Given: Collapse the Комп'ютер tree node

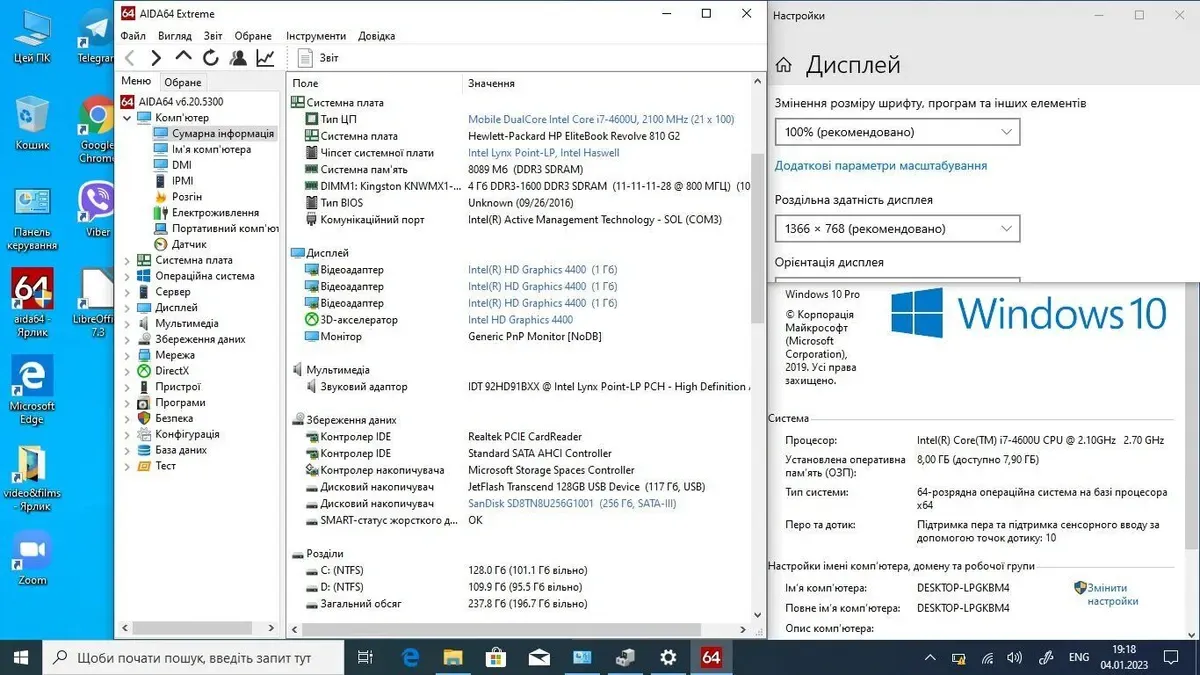Looking at the screenshot, I should click(127, 118).
